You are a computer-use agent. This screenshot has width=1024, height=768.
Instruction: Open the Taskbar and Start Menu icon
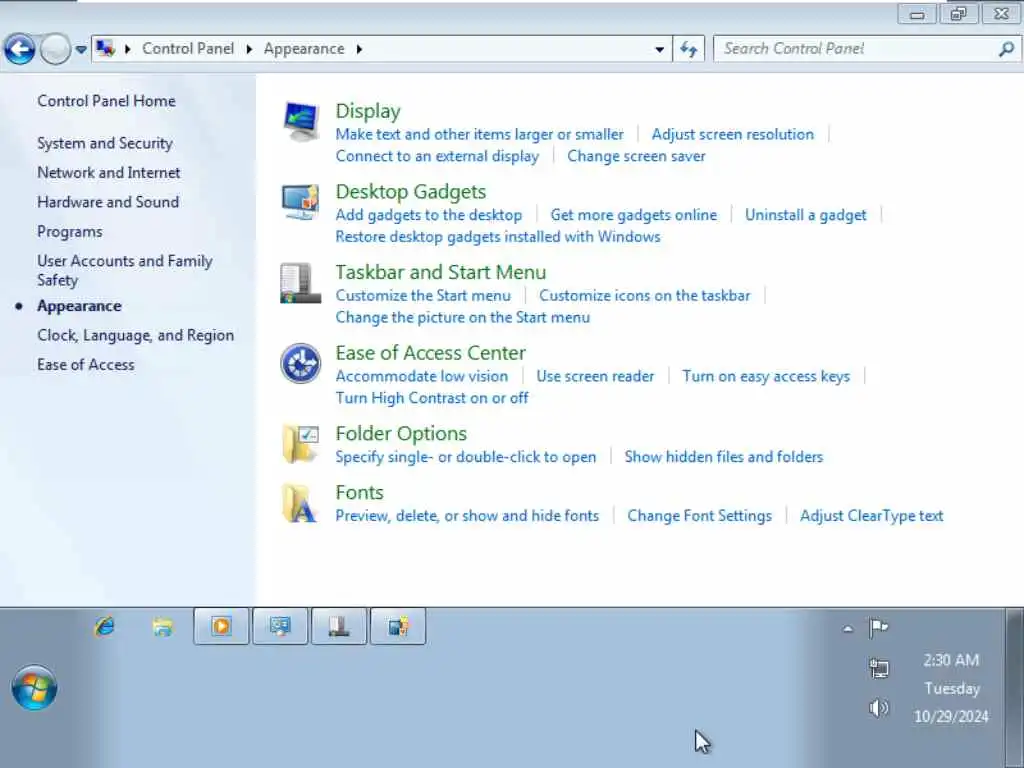300,283
